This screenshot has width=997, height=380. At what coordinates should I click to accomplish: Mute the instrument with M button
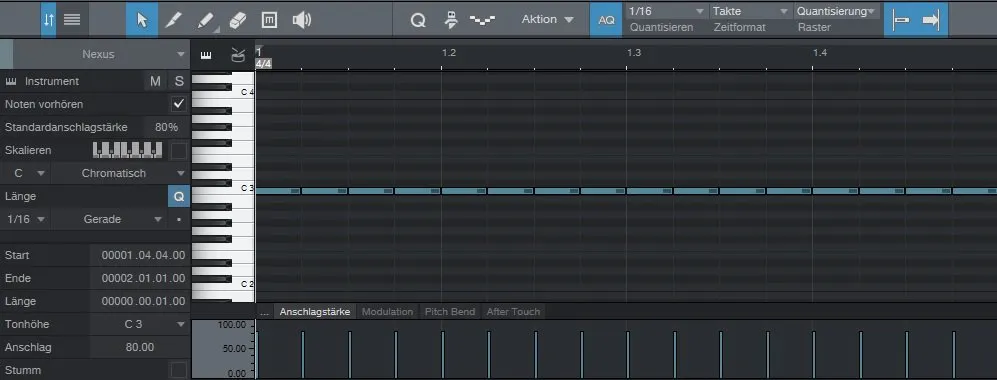coord(155,81)
